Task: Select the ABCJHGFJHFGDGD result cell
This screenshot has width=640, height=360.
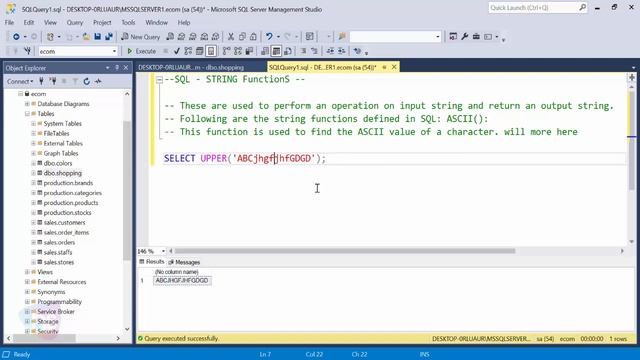Action: [x=182, y=281]
